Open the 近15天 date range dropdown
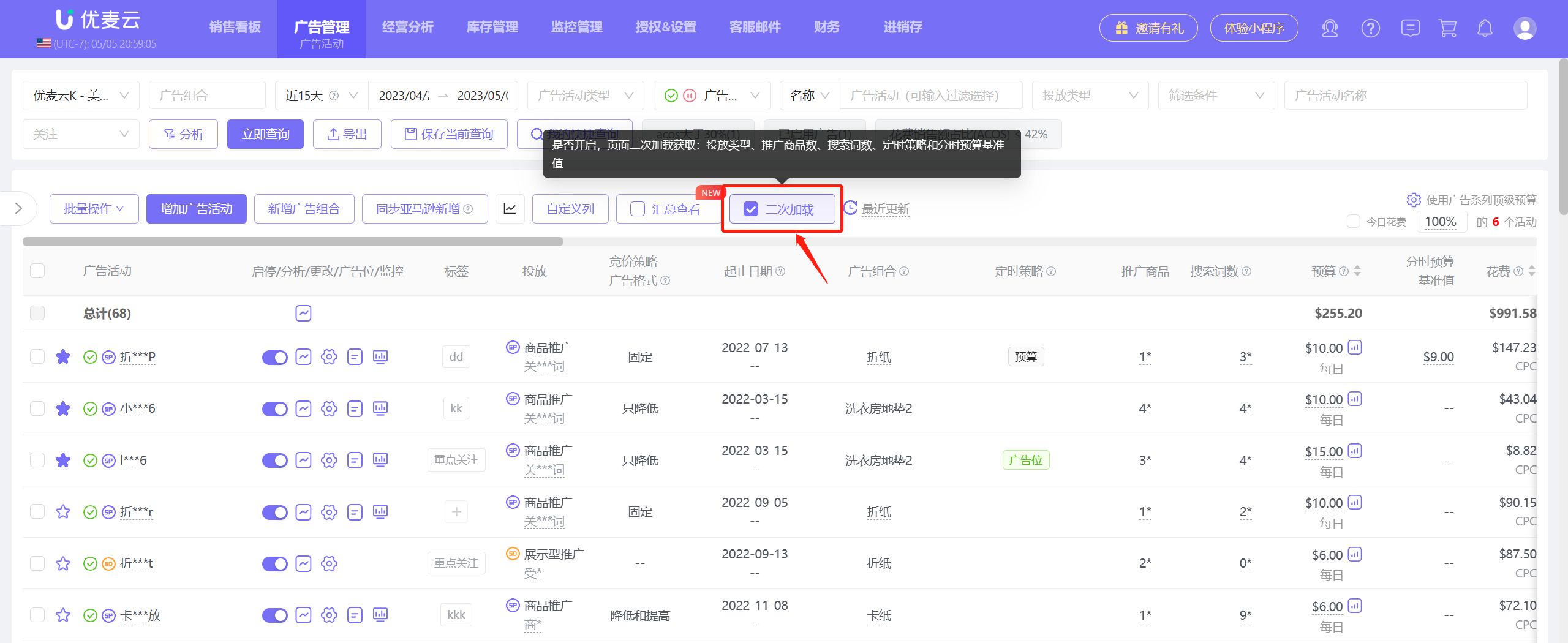 click(x=318, y=95)
